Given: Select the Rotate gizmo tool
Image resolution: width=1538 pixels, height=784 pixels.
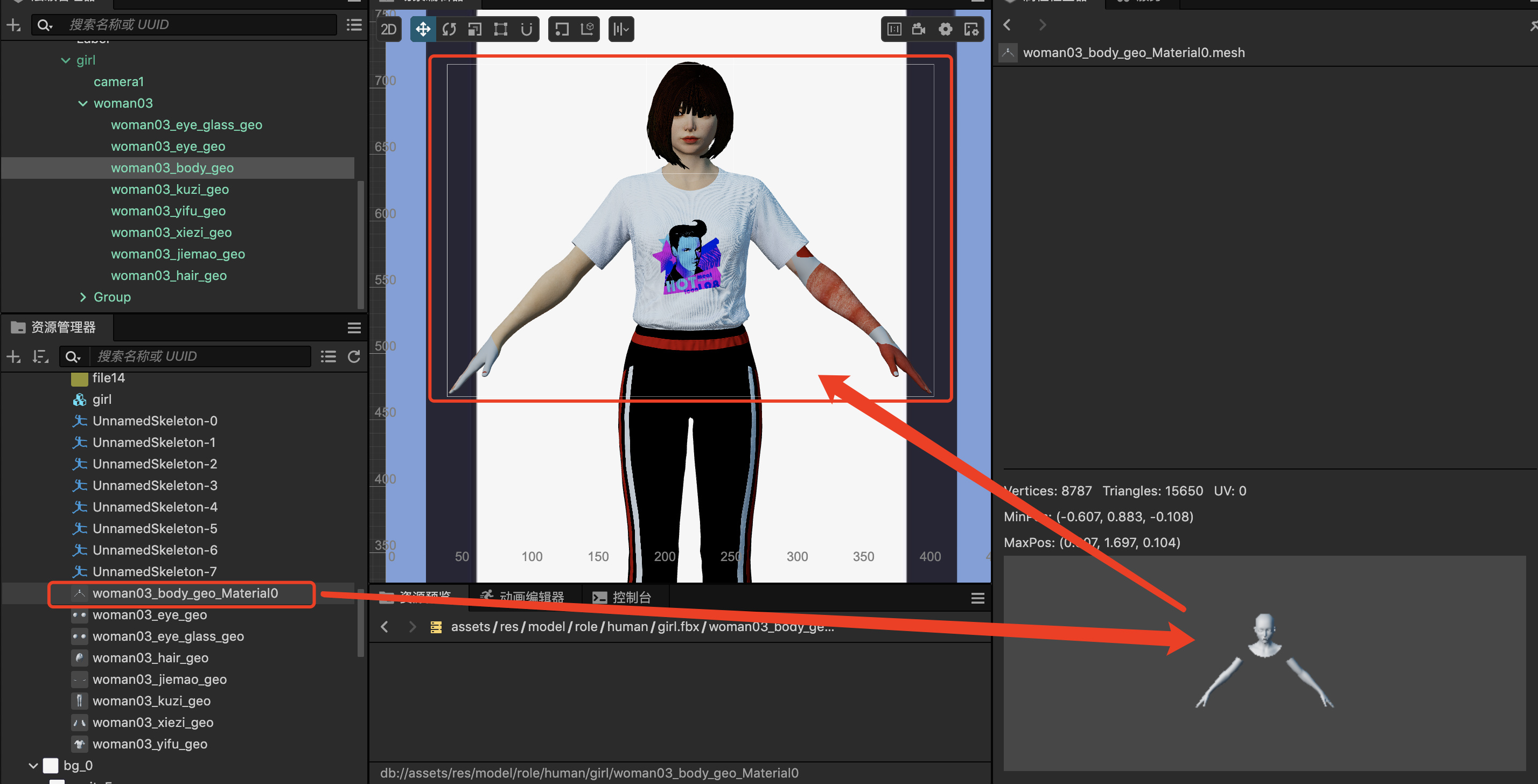Looking at the screenshot, I should [449, 29].
